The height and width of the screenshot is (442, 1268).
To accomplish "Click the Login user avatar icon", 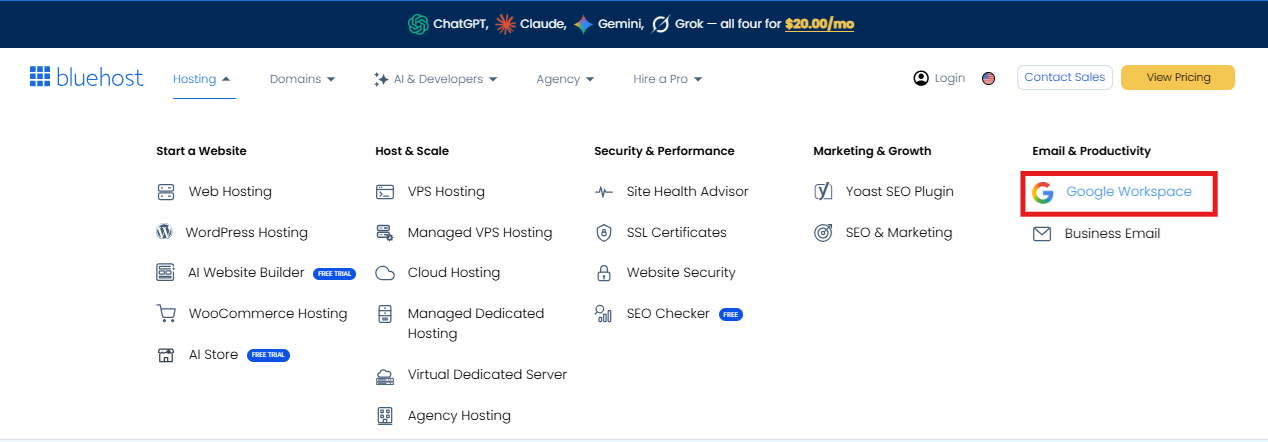I will pyautogui.click(x=921, y=78).
